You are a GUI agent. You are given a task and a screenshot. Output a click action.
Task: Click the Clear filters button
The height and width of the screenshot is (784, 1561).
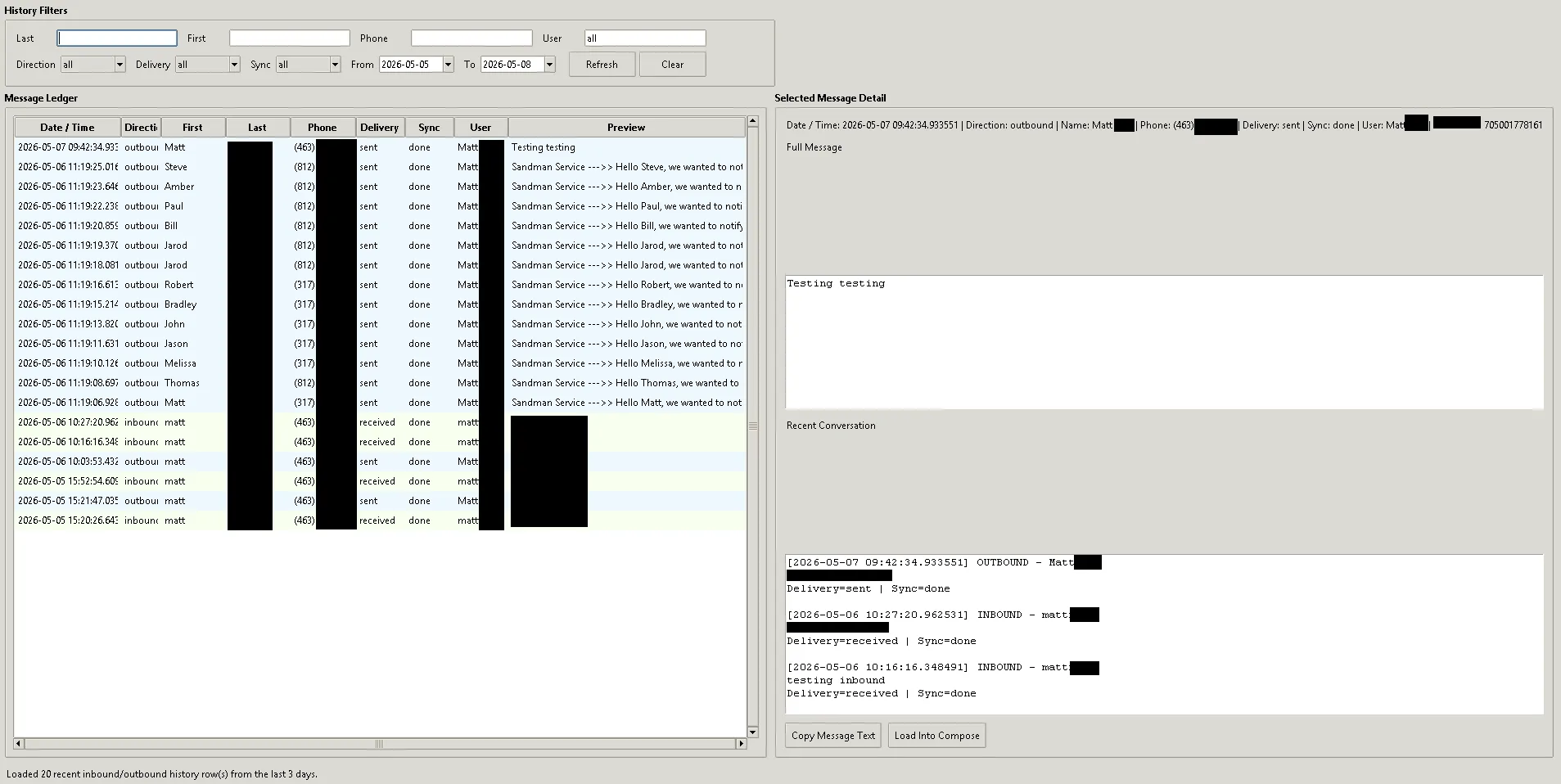(x=672, y=65)
